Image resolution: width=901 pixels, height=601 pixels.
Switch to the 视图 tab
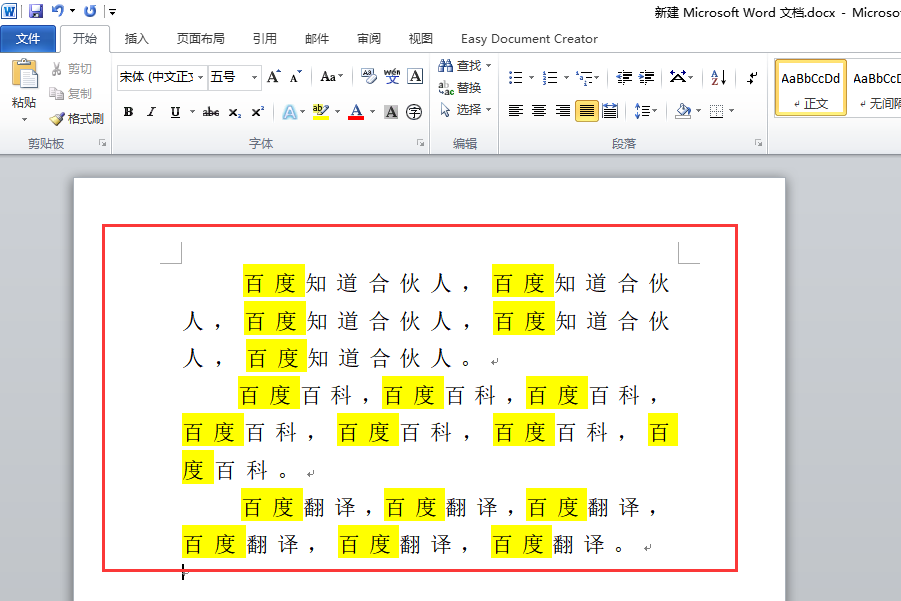[x=421, y=38]
